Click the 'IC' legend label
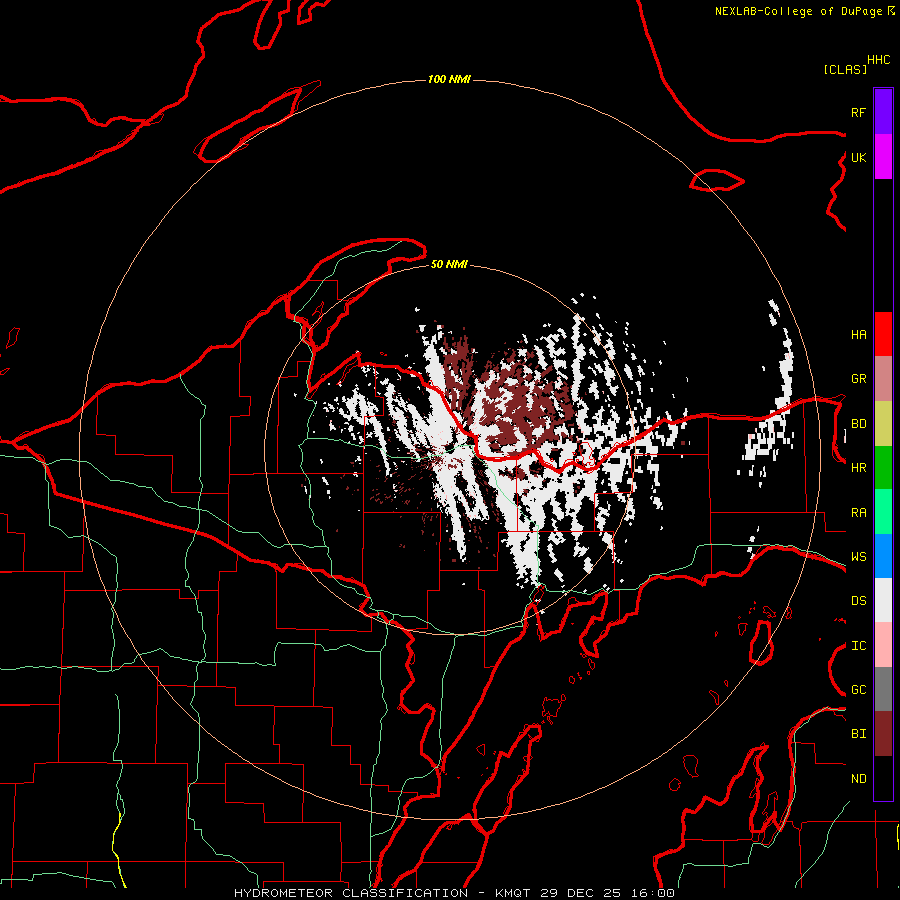This screenshot has height=900, width=900. [x=858, y=646]
